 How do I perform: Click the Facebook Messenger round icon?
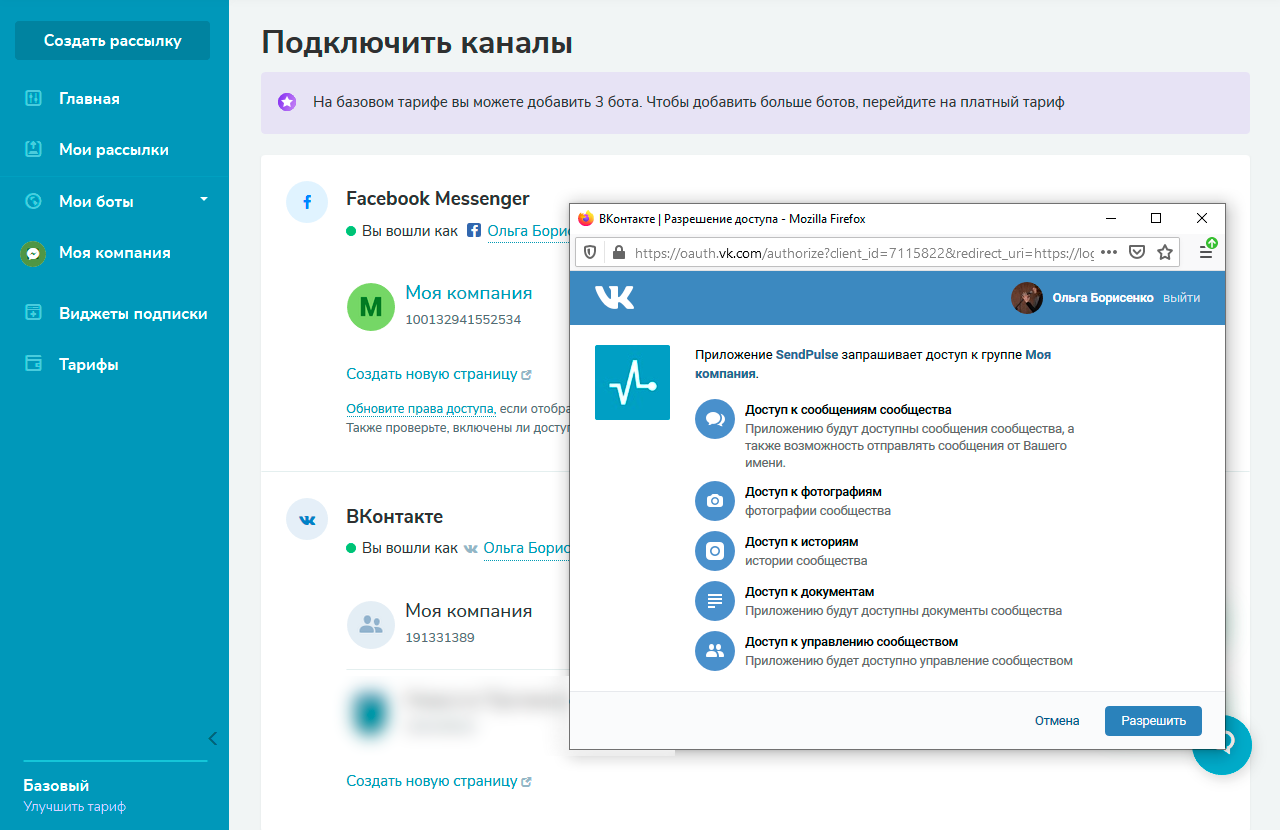pyautogui.click(x=307, y=203)
